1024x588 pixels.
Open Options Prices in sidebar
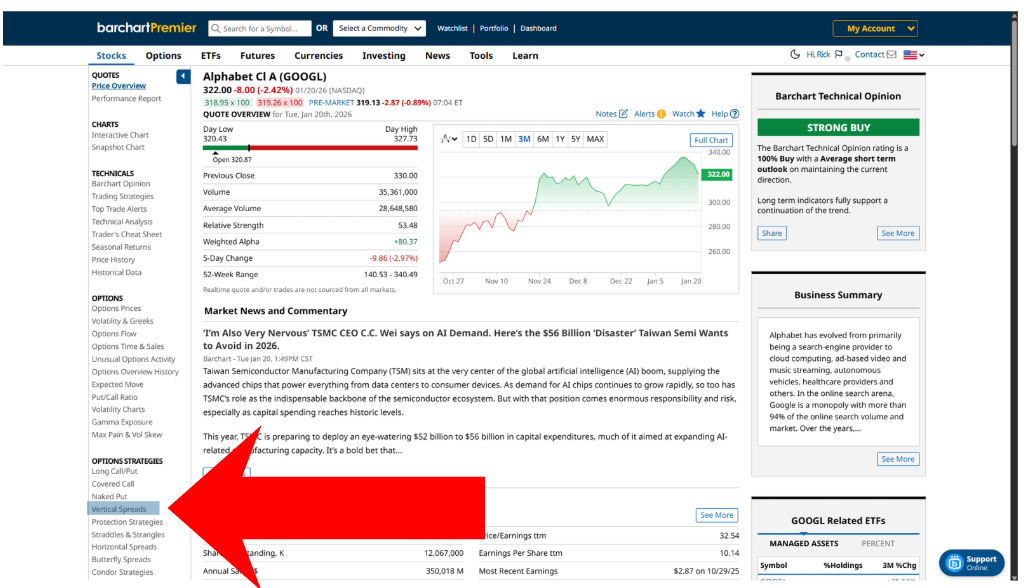pyautogui.click(x=116, y=308)
